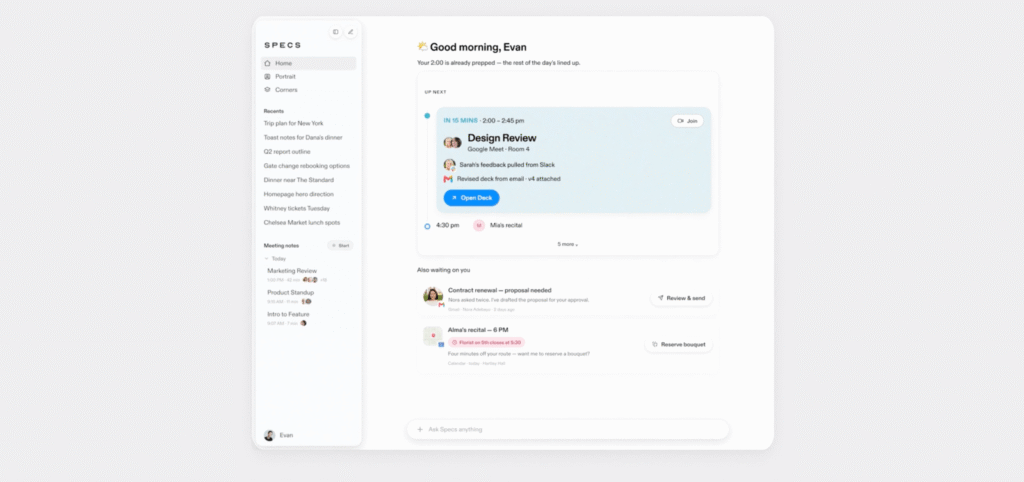Open Trip plan for New York recent
The width and height of the screenshot is (1024, 482).
click(293, 123)
